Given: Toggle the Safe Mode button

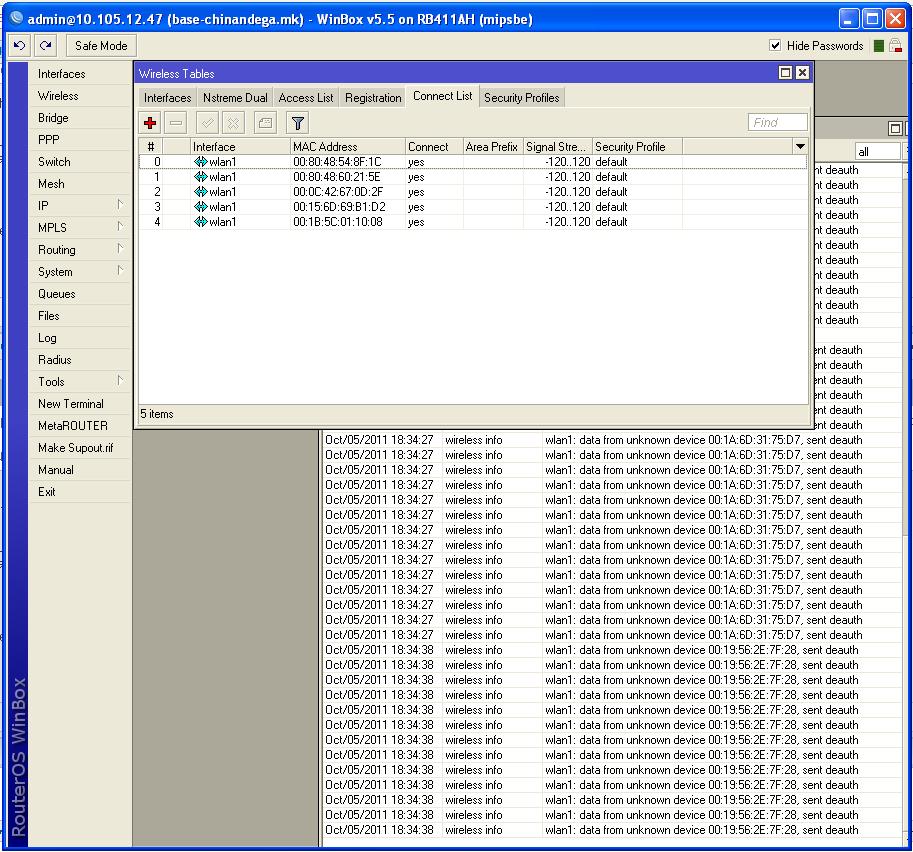Looking at the screenshot, I should pos(101,45).
